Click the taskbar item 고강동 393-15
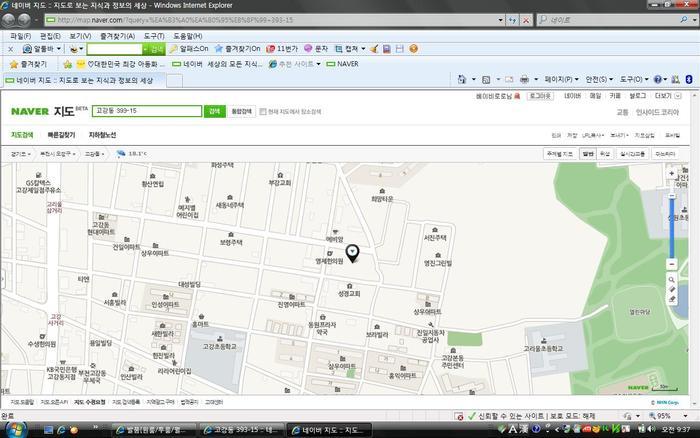This screenshot has height=438, width=700. (242, 430)
